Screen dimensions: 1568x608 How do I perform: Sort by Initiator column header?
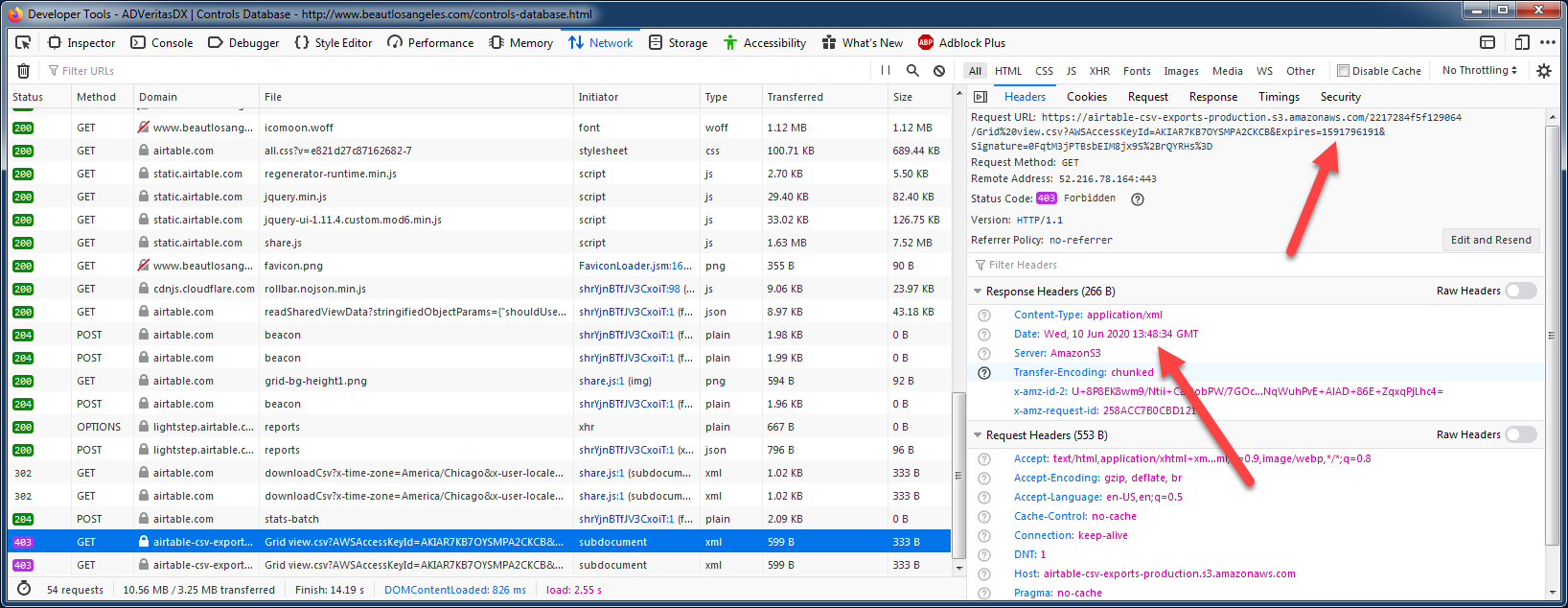[636, 97]
